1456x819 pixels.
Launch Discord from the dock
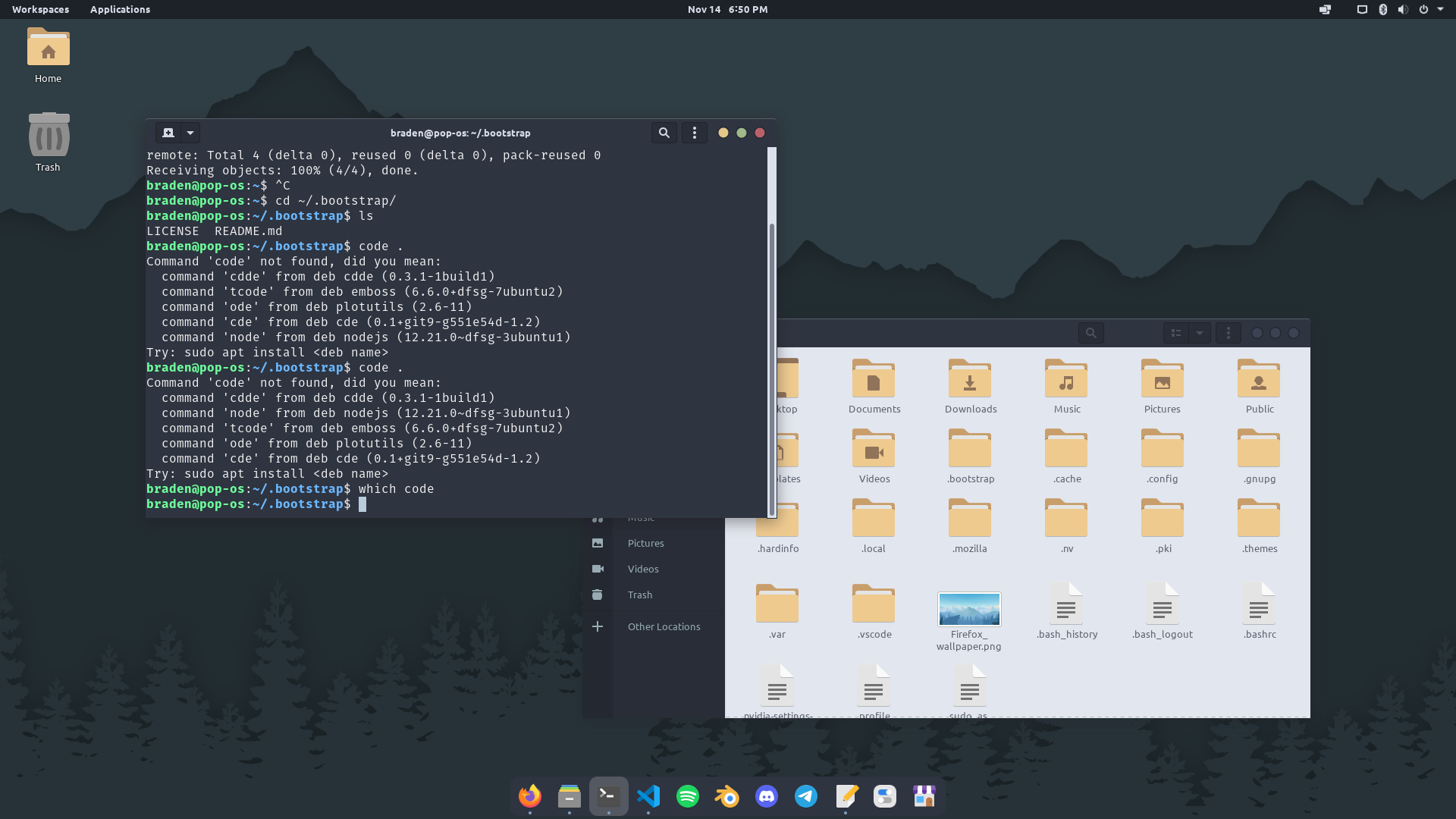767,796
